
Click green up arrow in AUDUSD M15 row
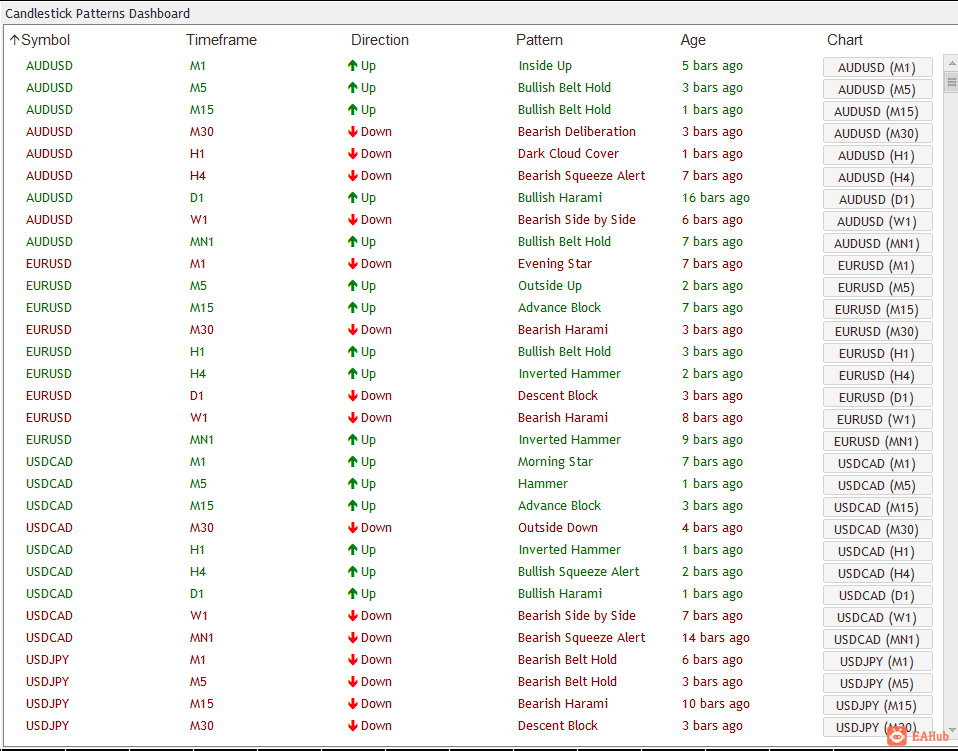click(353, 110)
